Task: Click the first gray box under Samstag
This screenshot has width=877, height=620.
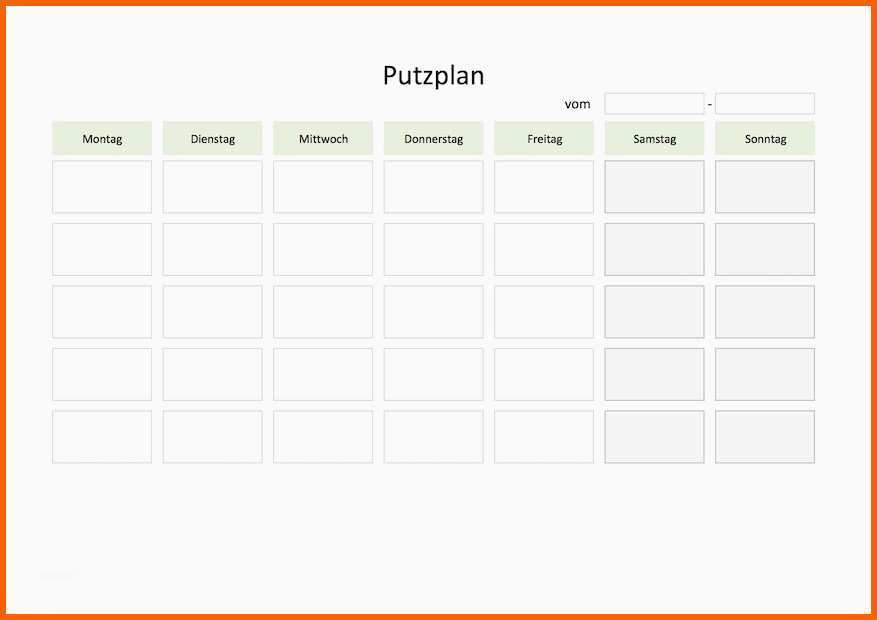Action: [x=654, y=187]
